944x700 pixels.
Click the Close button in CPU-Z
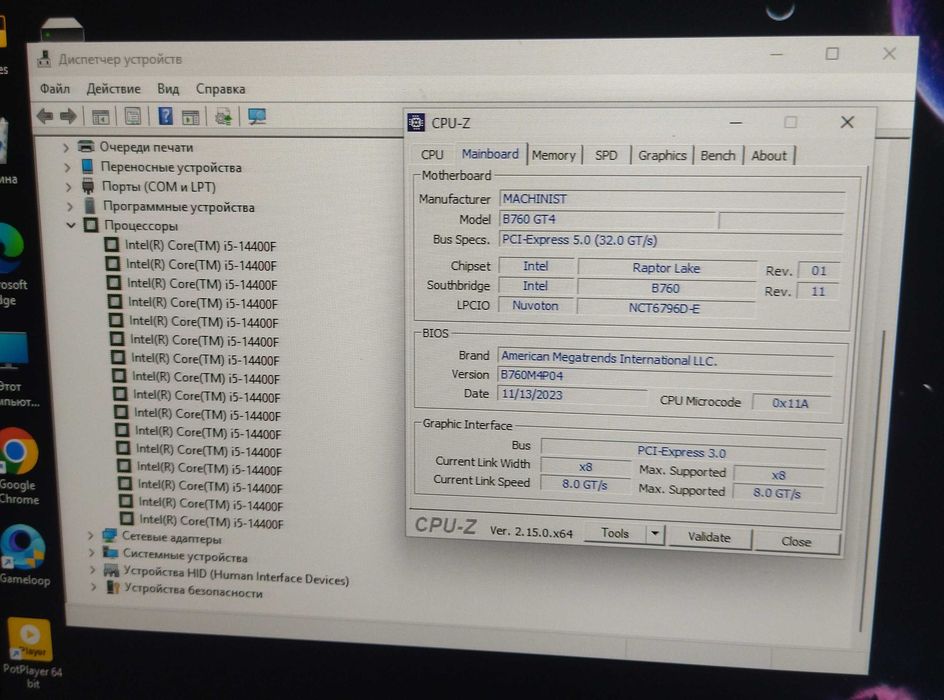(796, 541)
